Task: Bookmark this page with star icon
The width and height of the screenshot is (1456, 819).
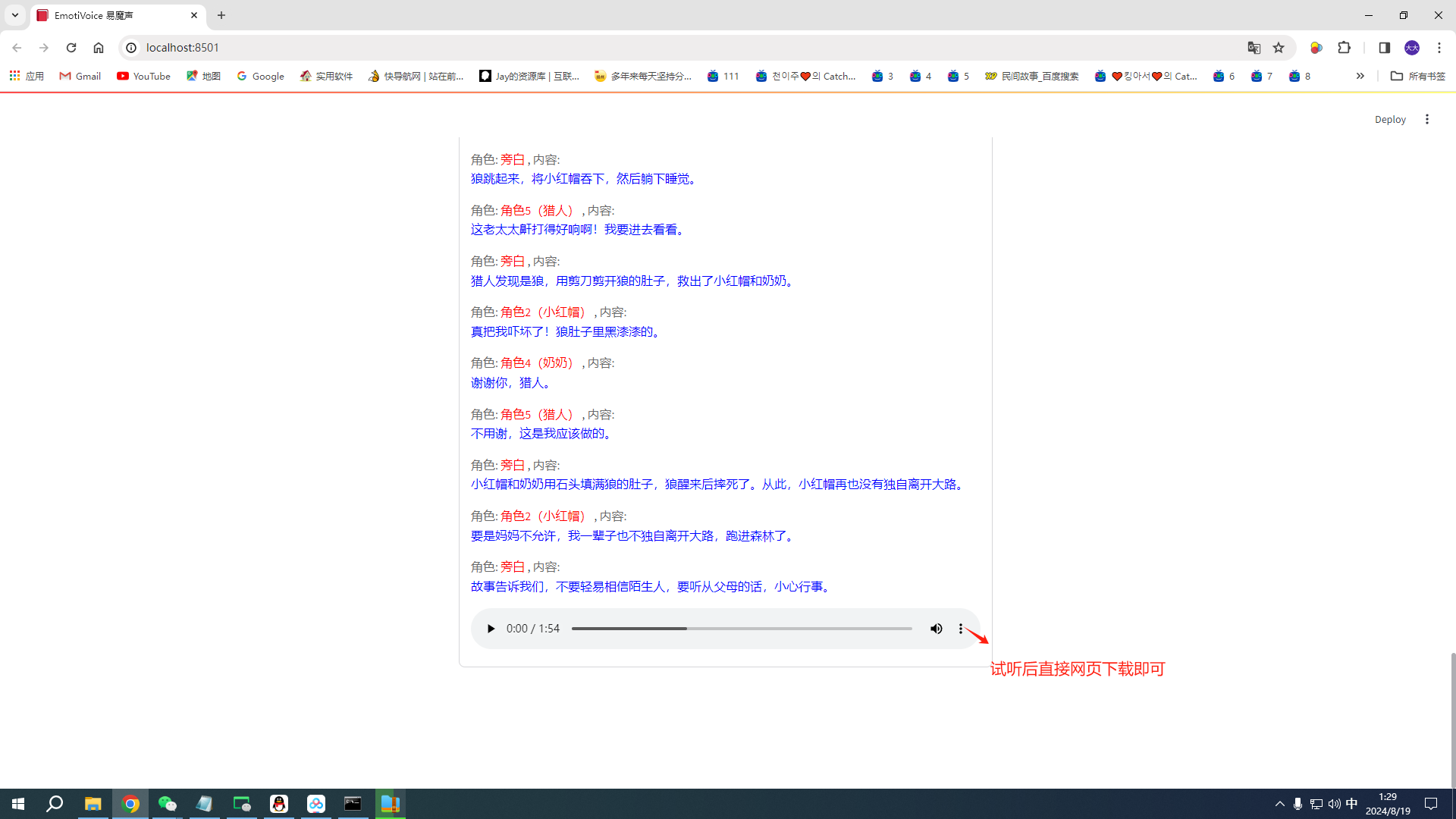Action: coord(1279,48)
